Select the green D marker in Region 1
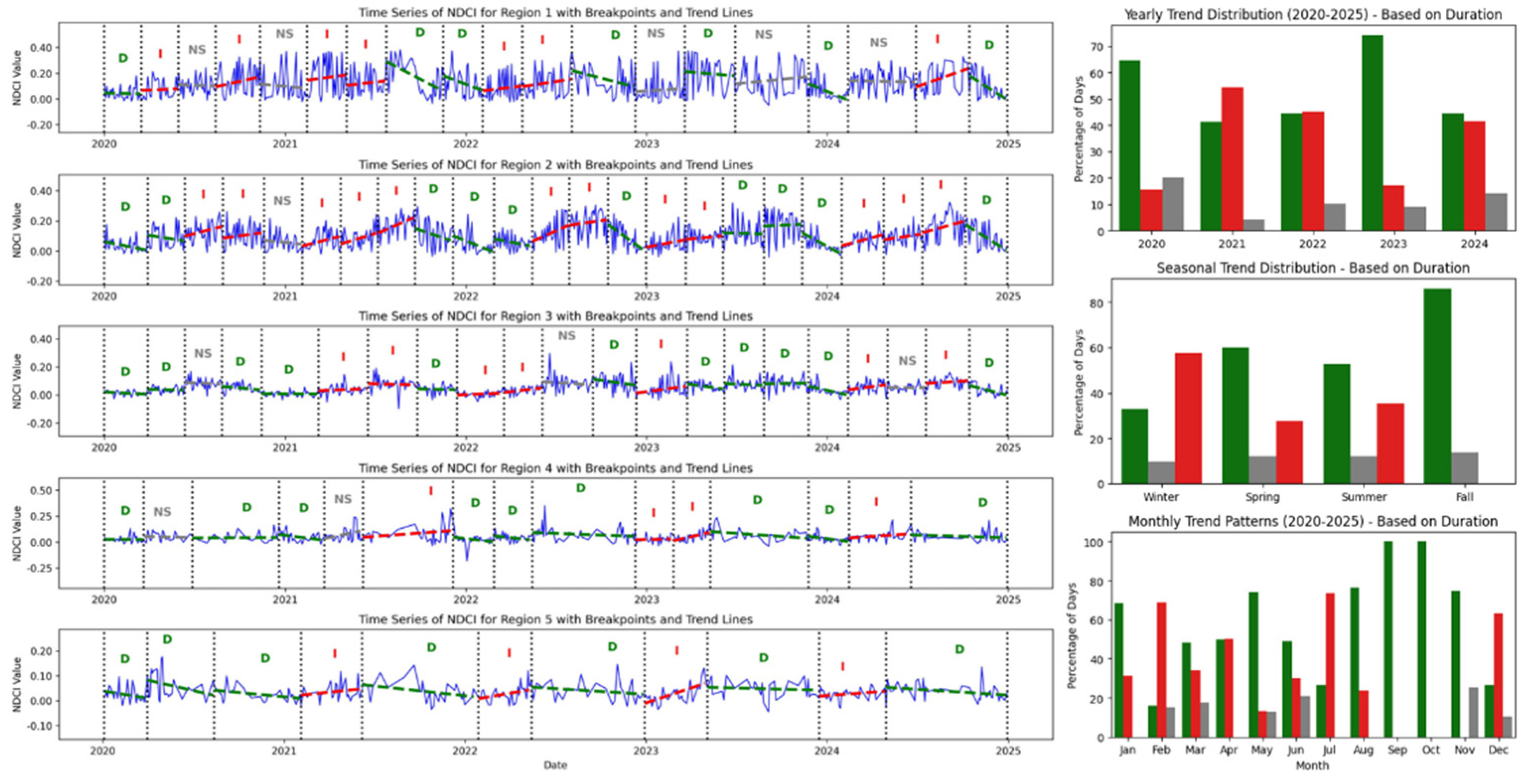Image resolution: width=1528 pixels, height=784 pixels. click(122, 58)
